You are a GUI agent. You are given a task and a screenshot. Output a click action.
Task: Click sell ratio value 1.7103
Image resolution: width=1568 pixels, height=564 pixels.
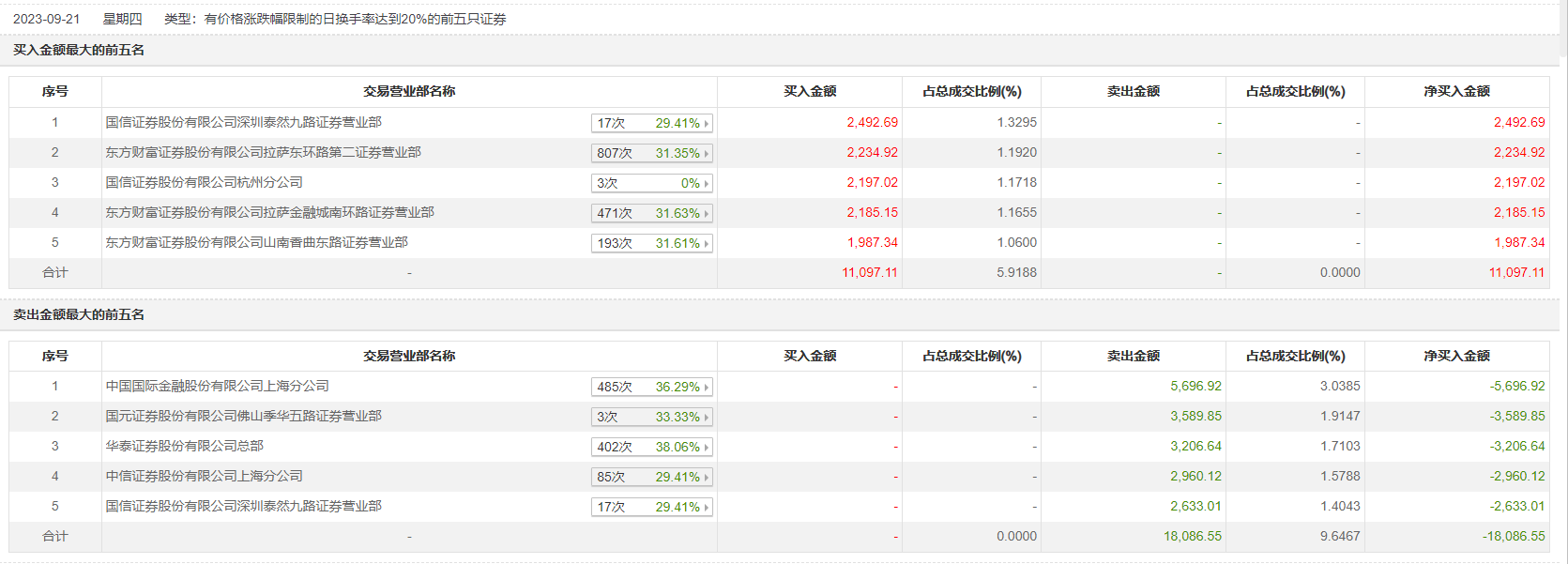click(1340, 446)
